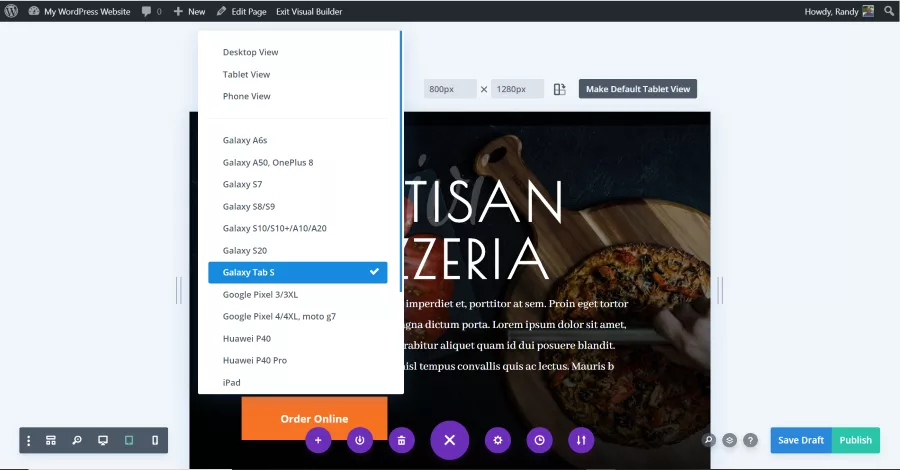Click the left preview resize handle
Viewport: 900px width, 470px height.
[179, 290]
